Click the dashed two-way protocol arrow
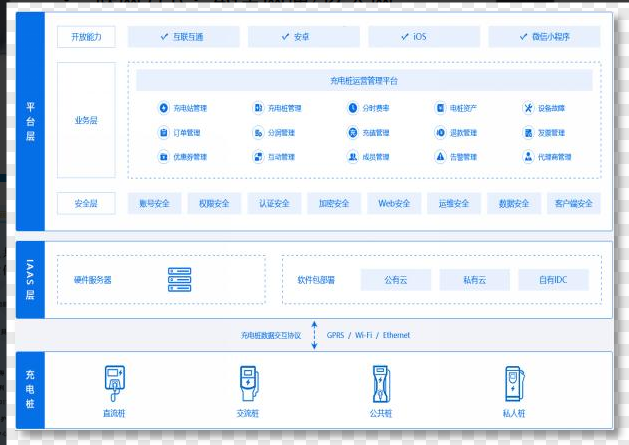 tap(314, 335)
